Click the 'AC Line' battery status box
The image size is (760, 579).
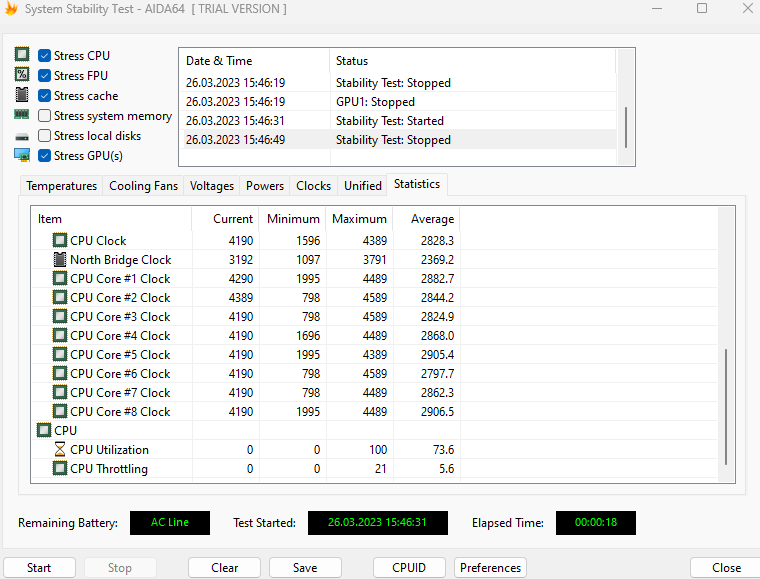pos(170,523)
